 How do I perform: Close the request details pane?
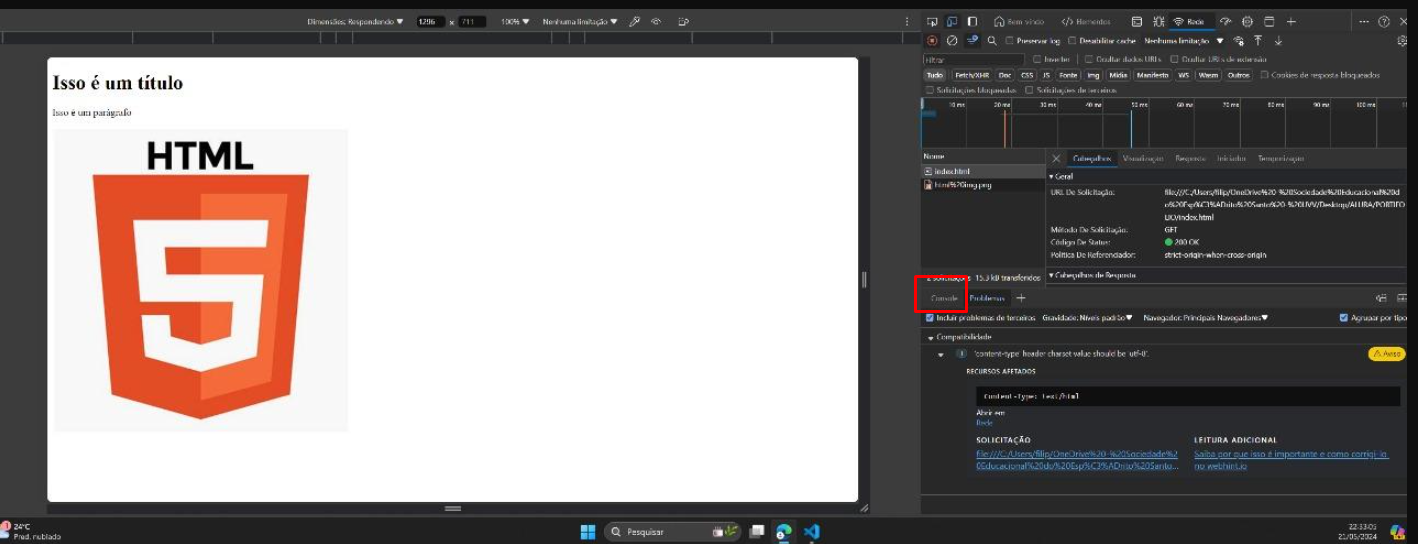(x=1056, y=158)
